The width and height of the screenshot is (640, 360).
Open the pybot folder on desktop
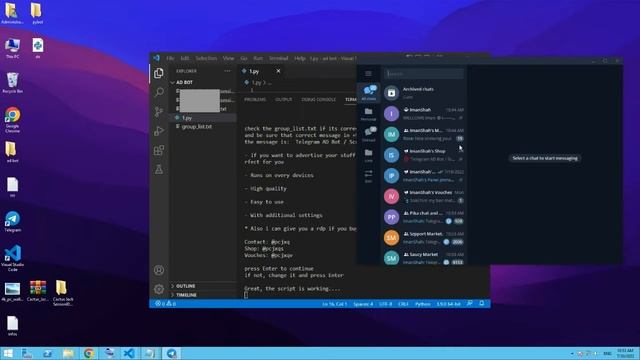point(37,13)
